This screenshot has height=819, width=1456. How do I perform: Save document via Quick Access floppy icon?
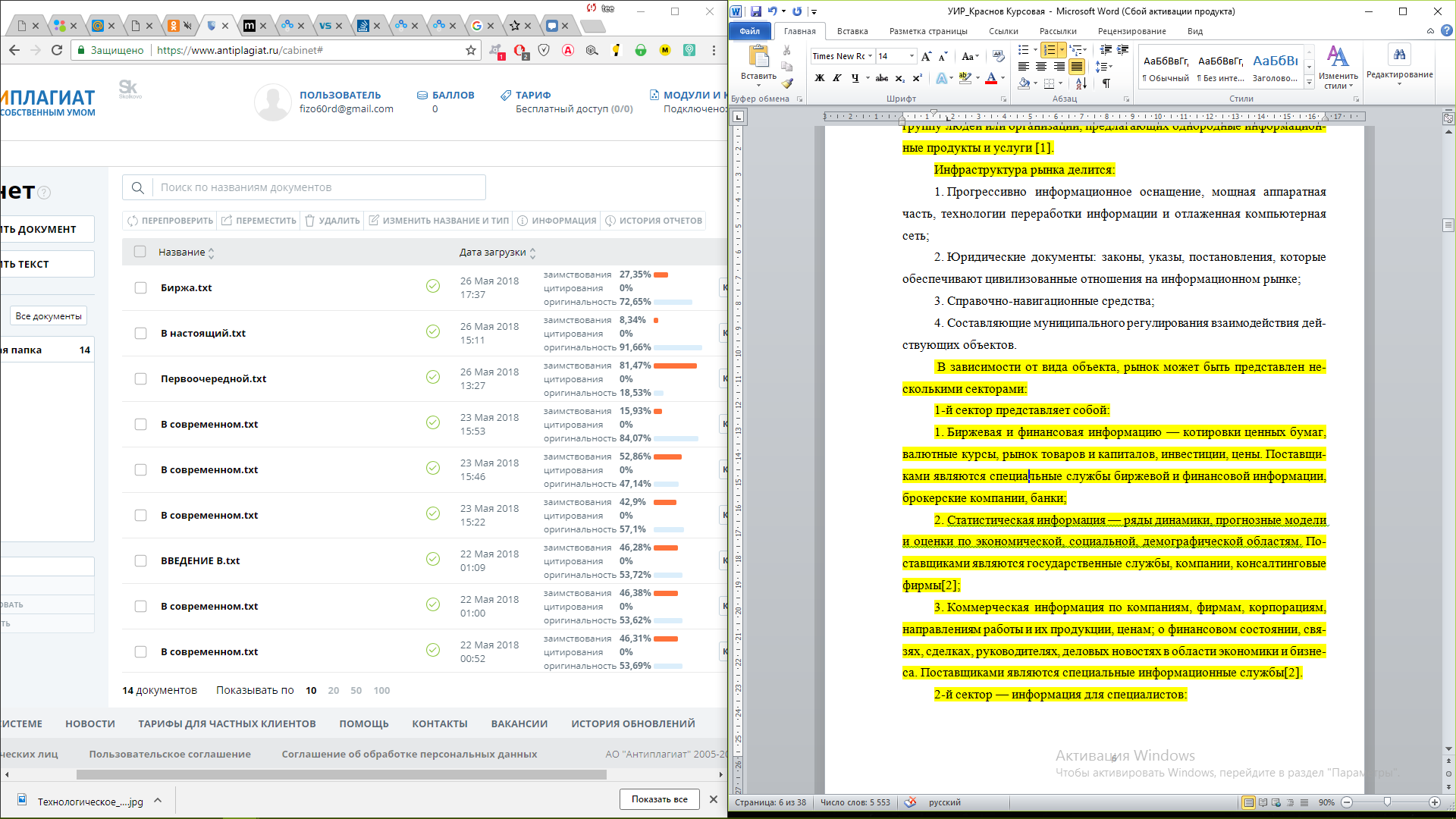[756, 11]
